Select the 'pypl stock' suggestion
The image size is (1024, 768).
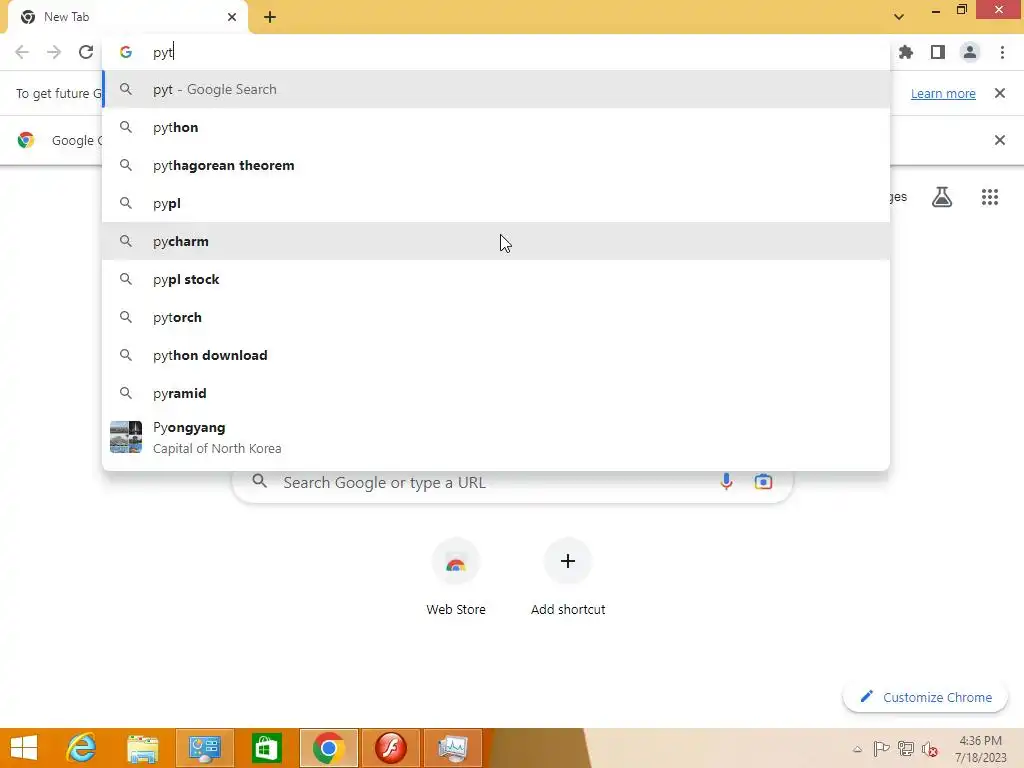coord(496,280)
